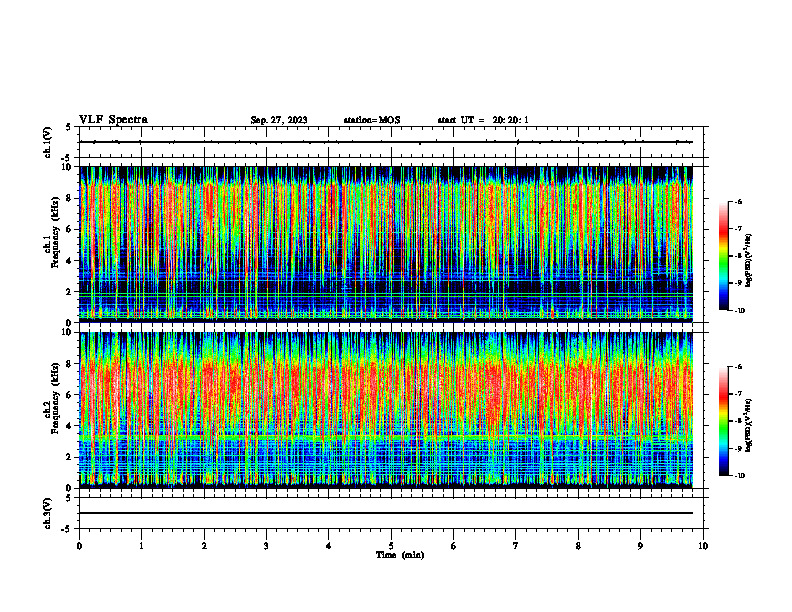Select the date text "Sep. 27, 2023"
The image size is (792, 612).
[279, 120]
